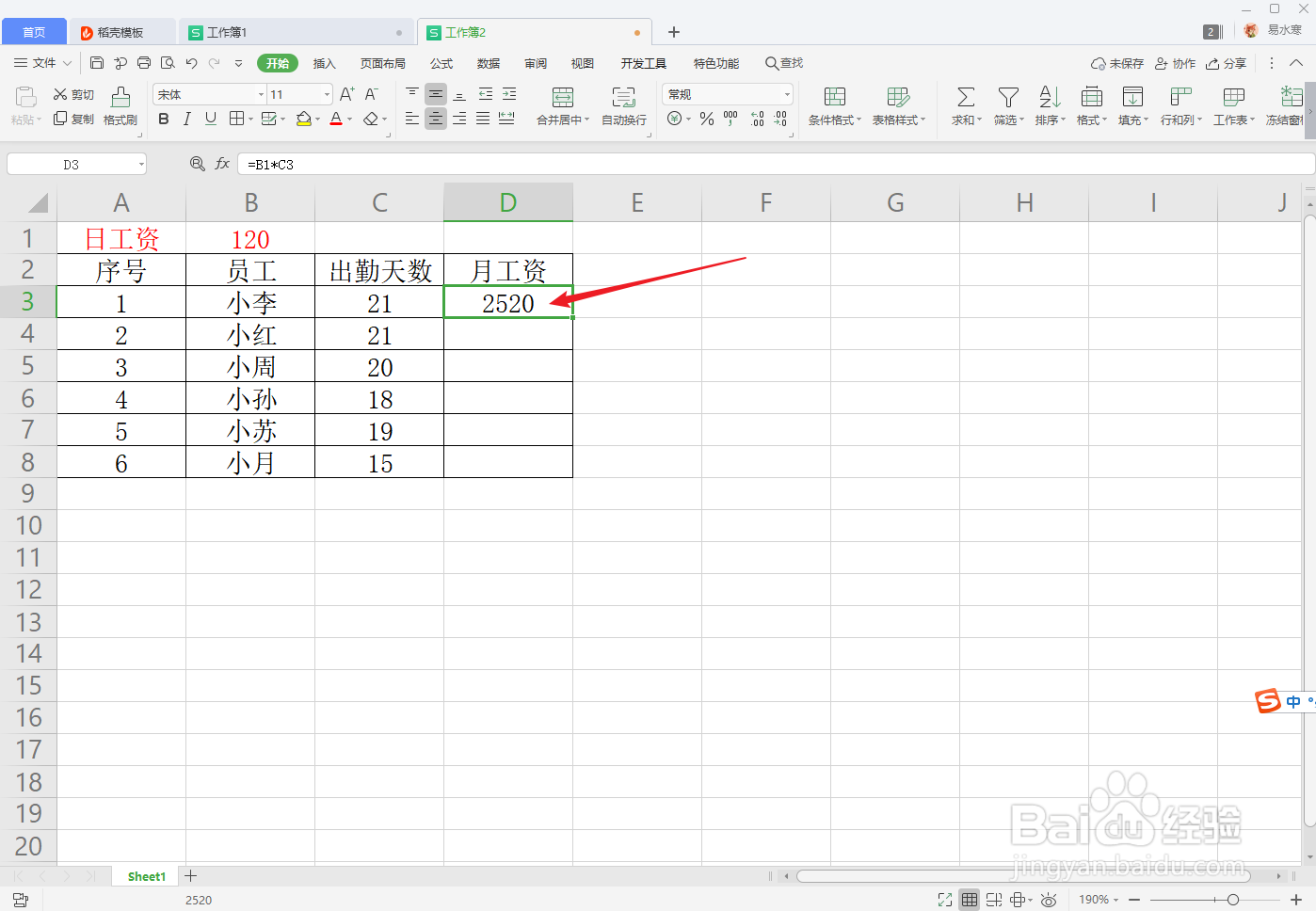This screenshot has height=911, width=1316.
Task: Cut selection with 剪切
Action: coord(73,94)
